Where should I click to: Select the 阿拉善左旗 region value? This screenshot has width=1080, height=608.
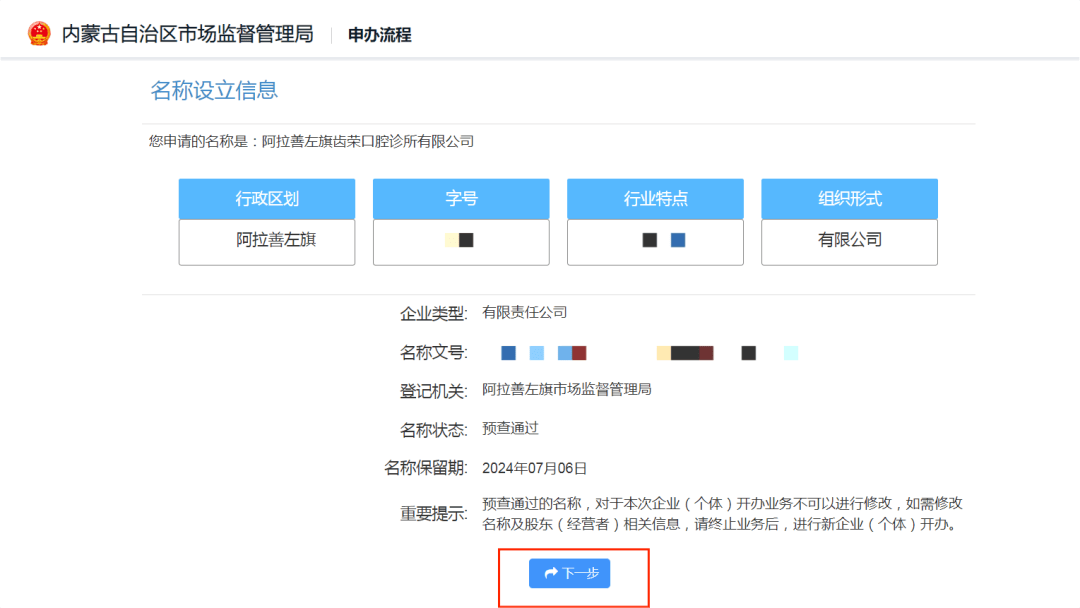click(x=266, y=240)
